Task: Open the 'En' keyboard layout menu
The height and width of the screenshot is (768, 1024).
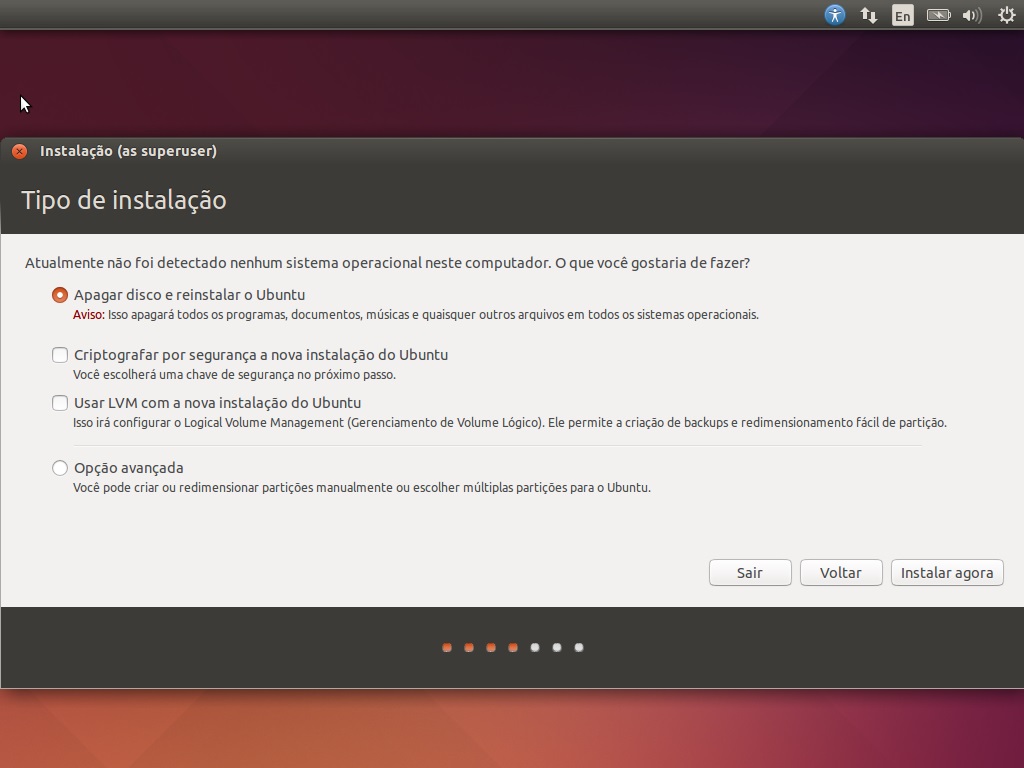Action: [903, 15]
